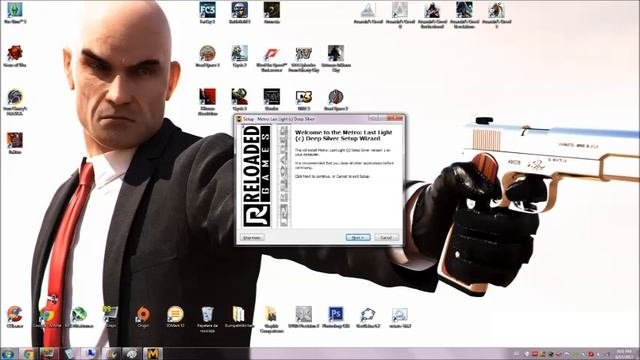Open the CCleaner desktop shortcut
640x360 pixels.
click(15, 317)
